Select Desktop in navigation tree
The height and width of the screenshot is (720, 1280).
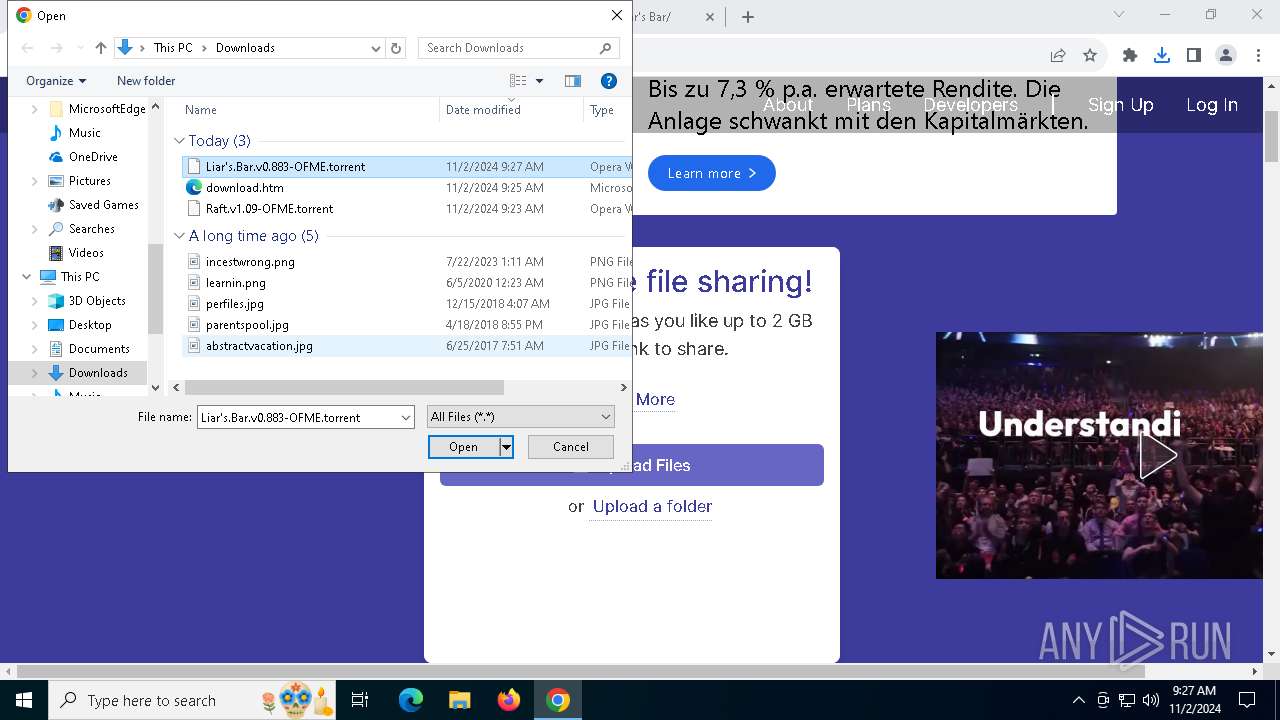coord(90,325)
